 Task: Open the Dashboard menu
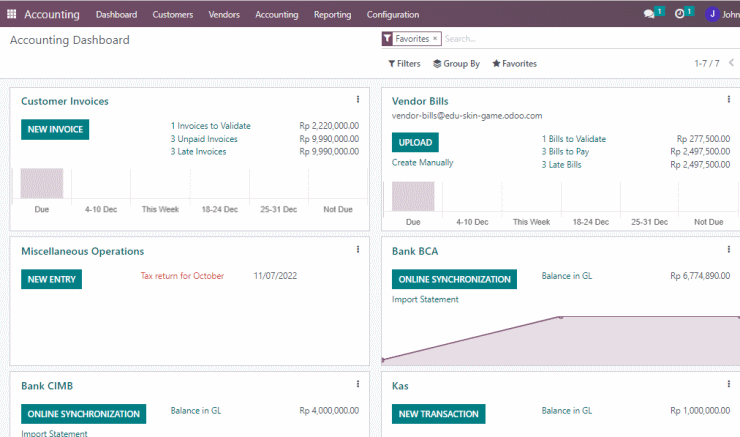tap(117, 15)
